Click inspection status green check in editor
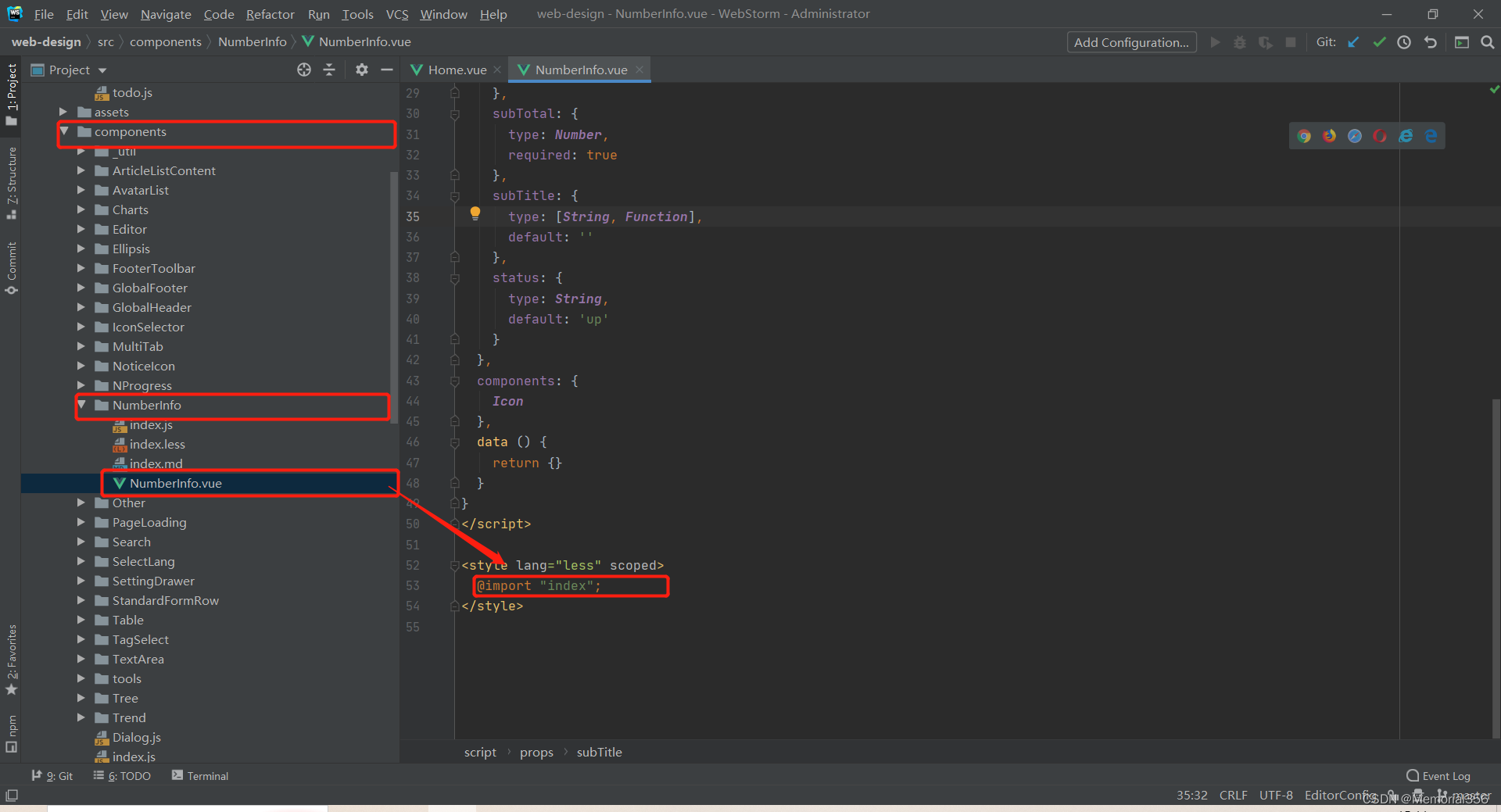Viewport: 1501px width, 812px height. pyautogui.click(x=1494, y=90)
